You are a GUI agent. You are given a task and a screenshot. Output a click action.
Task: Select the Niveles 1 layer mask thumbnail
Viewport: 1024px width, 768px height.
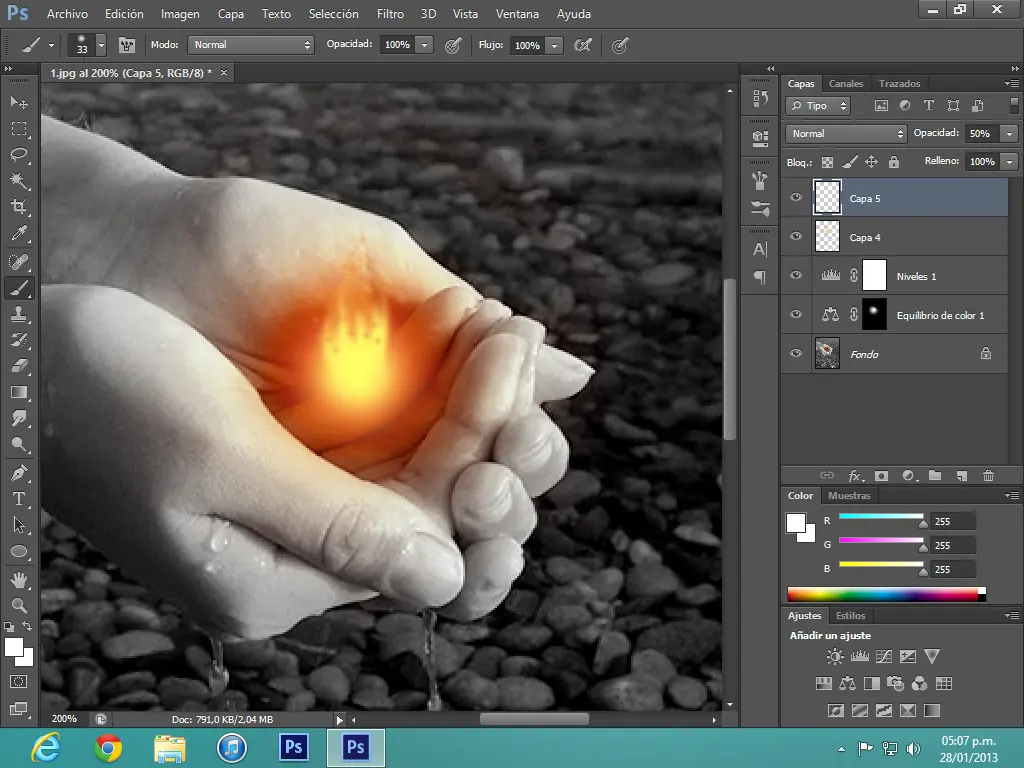click(874, 276)
